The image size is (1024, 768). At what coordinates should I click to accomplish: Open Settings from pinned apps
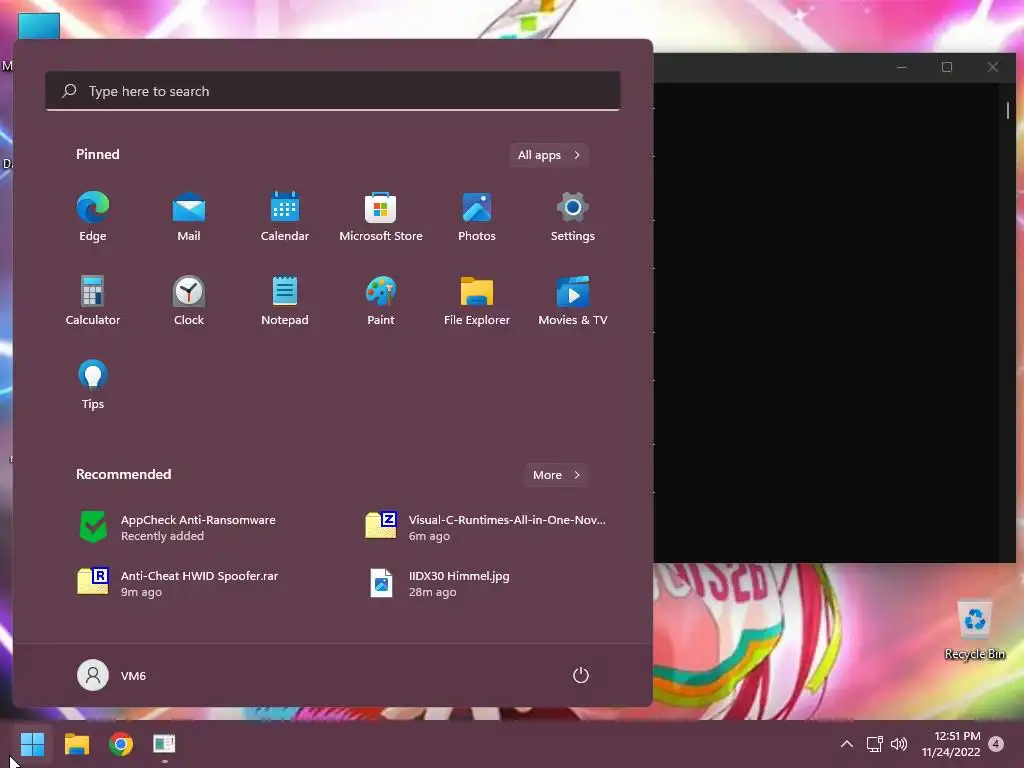tap(573, 217)
